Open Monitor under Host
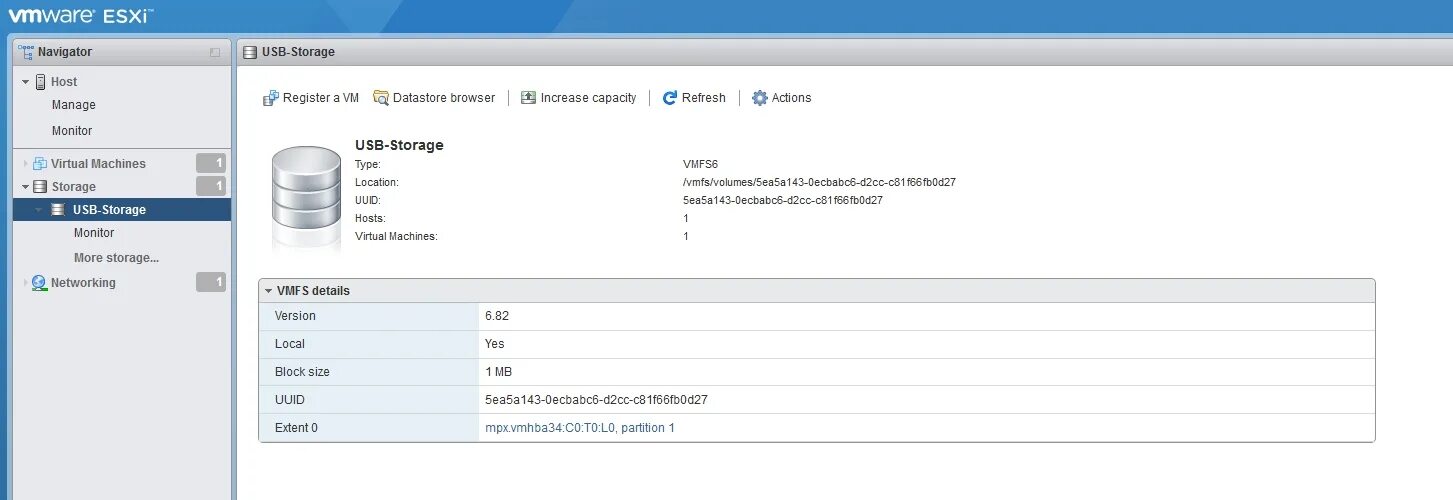Viewport: 1453px width, 500px height. coord(72,131)
